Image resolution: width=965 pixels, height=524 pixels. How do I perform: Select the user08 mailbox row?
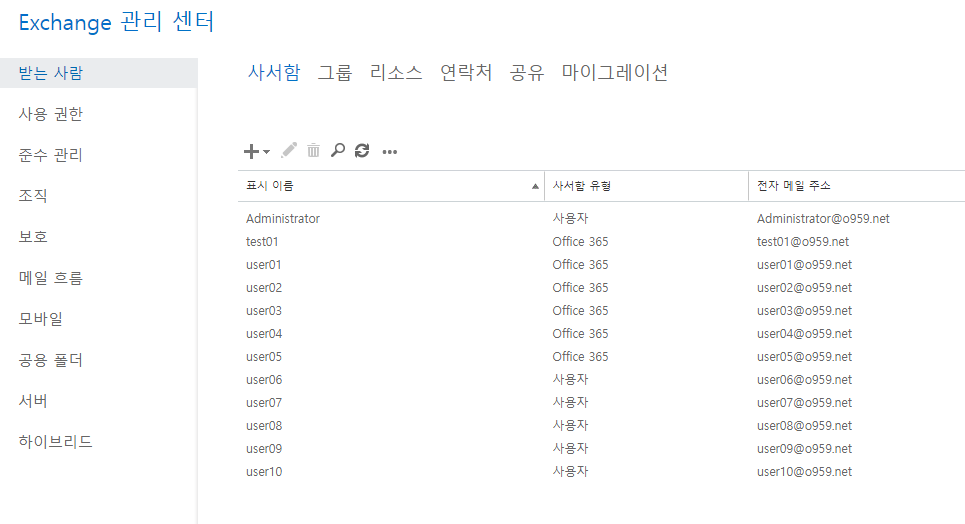(601, 425)
